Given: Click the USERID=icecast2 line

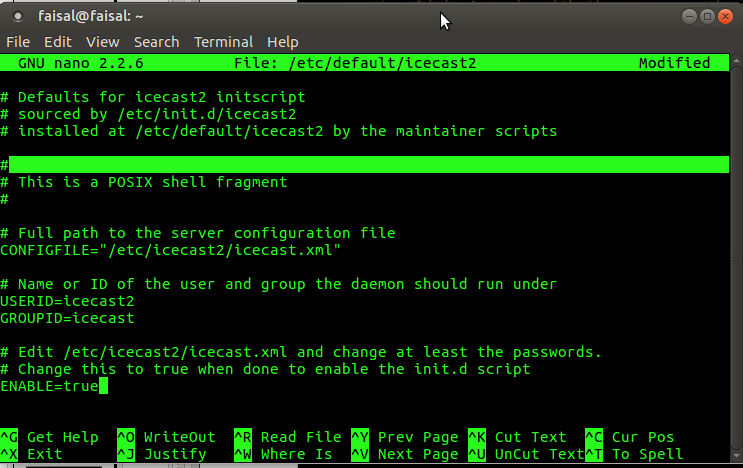Looking at the screenshot, I should (x=67, y=301).
